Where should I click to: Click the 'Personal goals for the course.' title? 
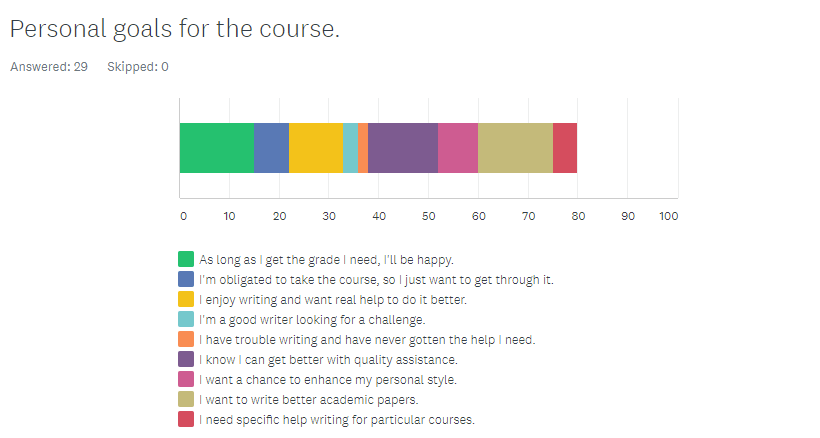tap(174, 30)
